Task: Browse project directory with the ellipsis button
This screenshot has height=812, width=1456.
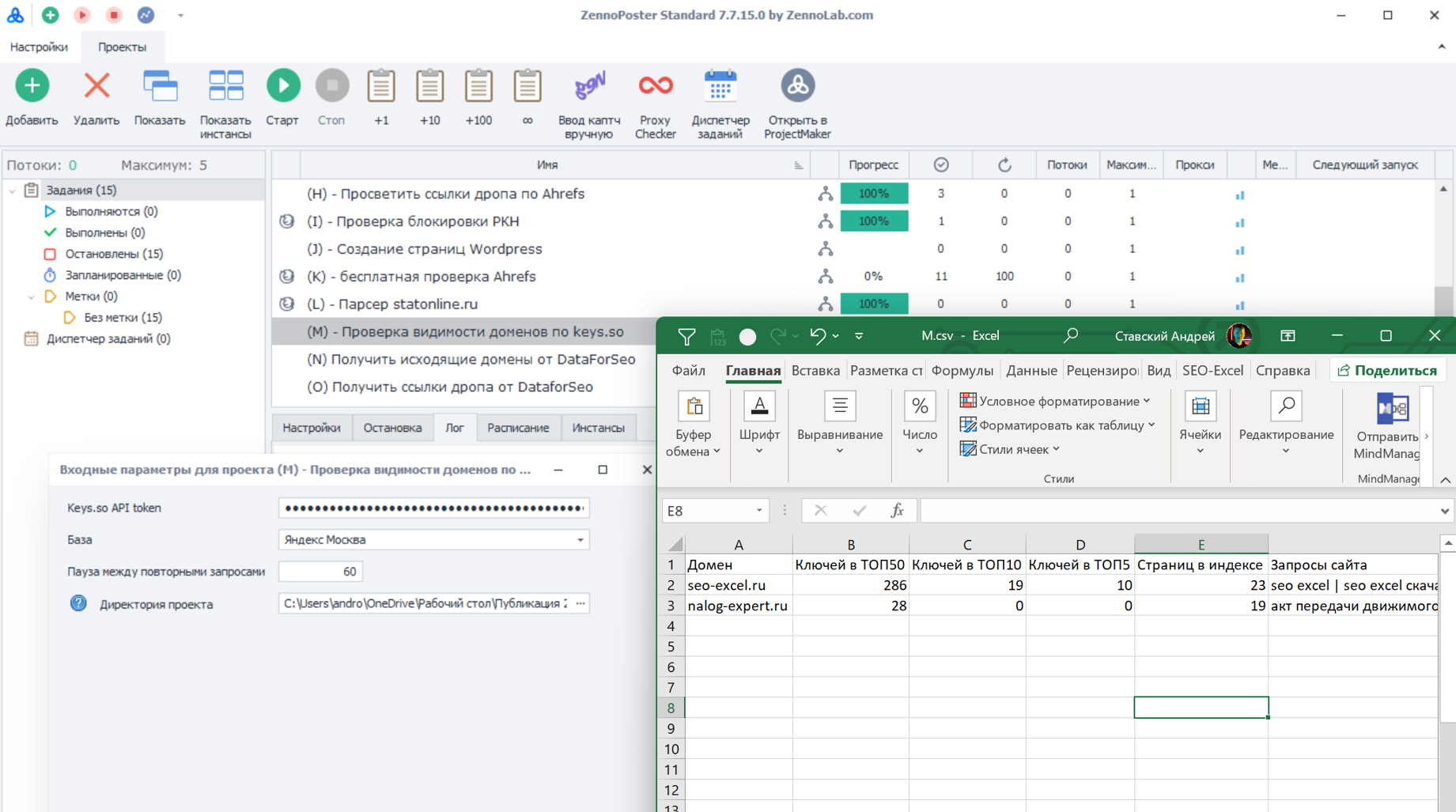Action: [581, 603]
